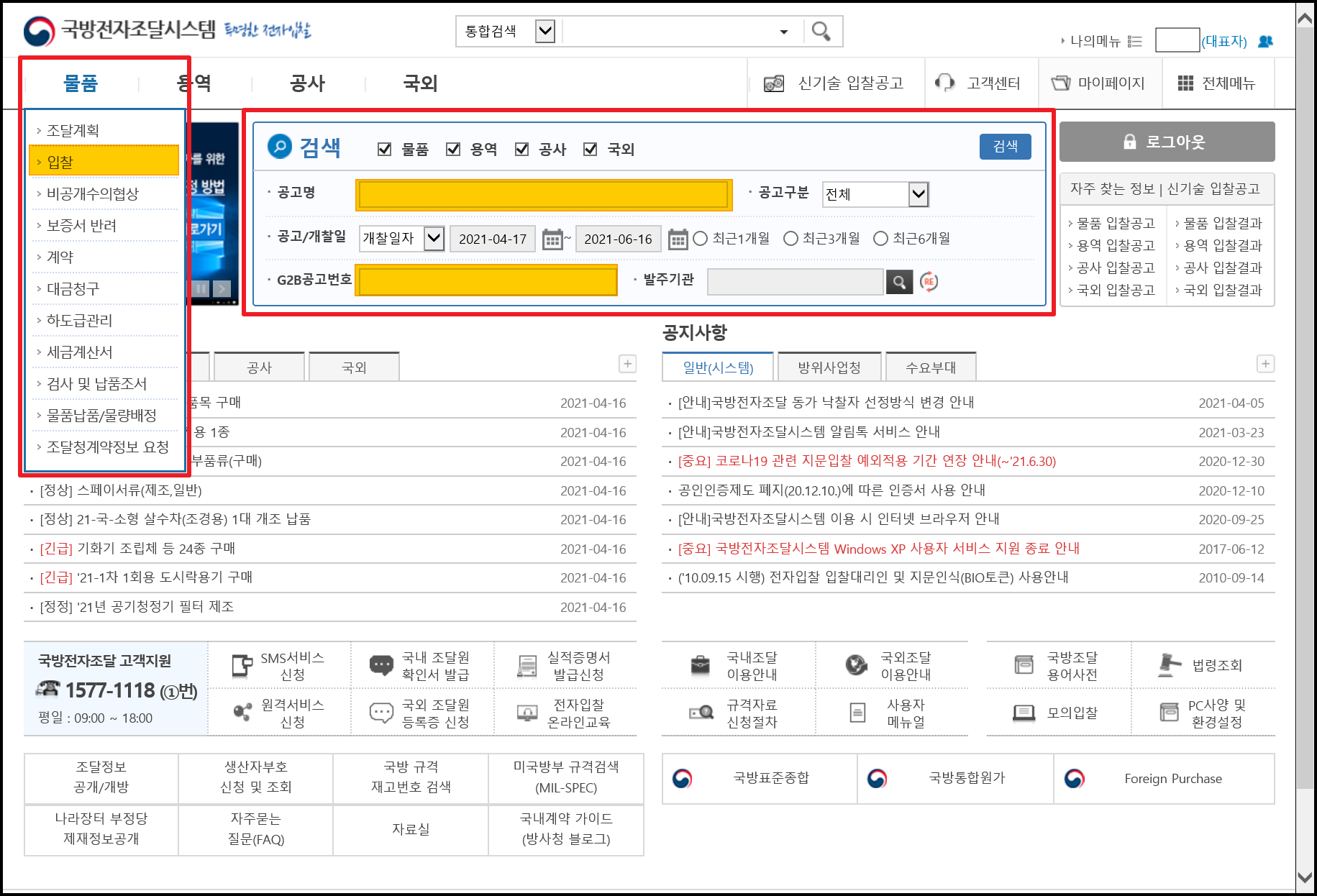Select the 최근1개월 radio button
Image resolution: width=1317 pixels, height=896 pixels.
tap(701, 239)
